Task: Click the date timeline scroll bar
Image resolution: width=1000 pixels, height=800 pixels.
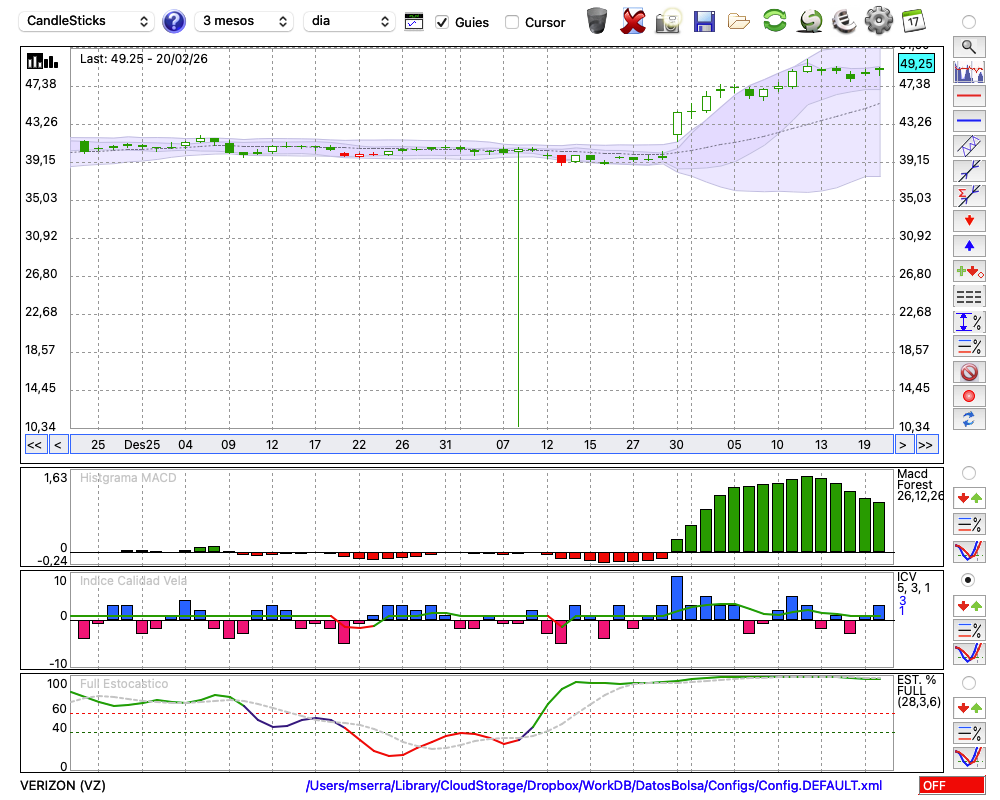Action: point(480,445)
